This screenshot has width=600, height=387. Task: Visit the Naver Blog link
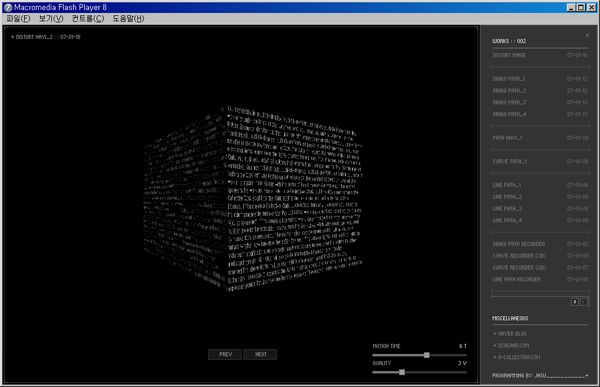(x=510, y=334)
